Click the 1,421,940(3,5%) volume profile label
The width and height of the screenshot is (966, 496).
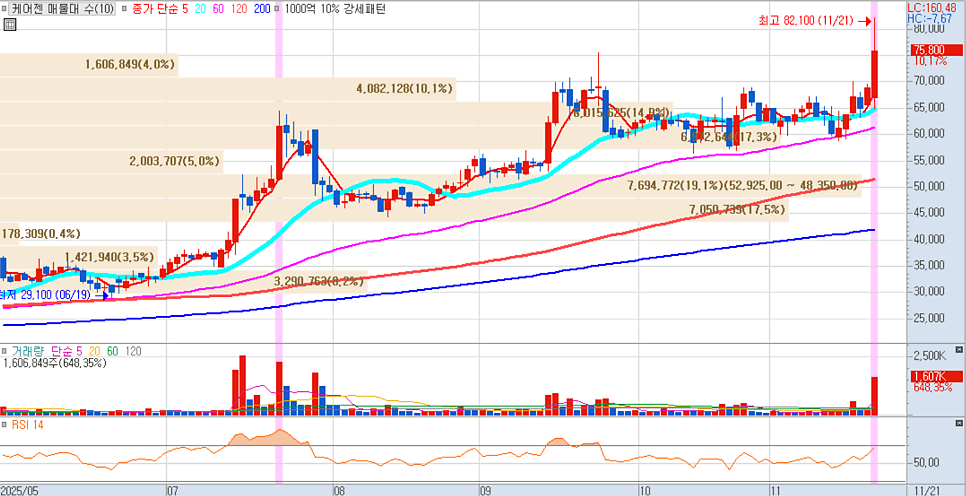[110, 258]
